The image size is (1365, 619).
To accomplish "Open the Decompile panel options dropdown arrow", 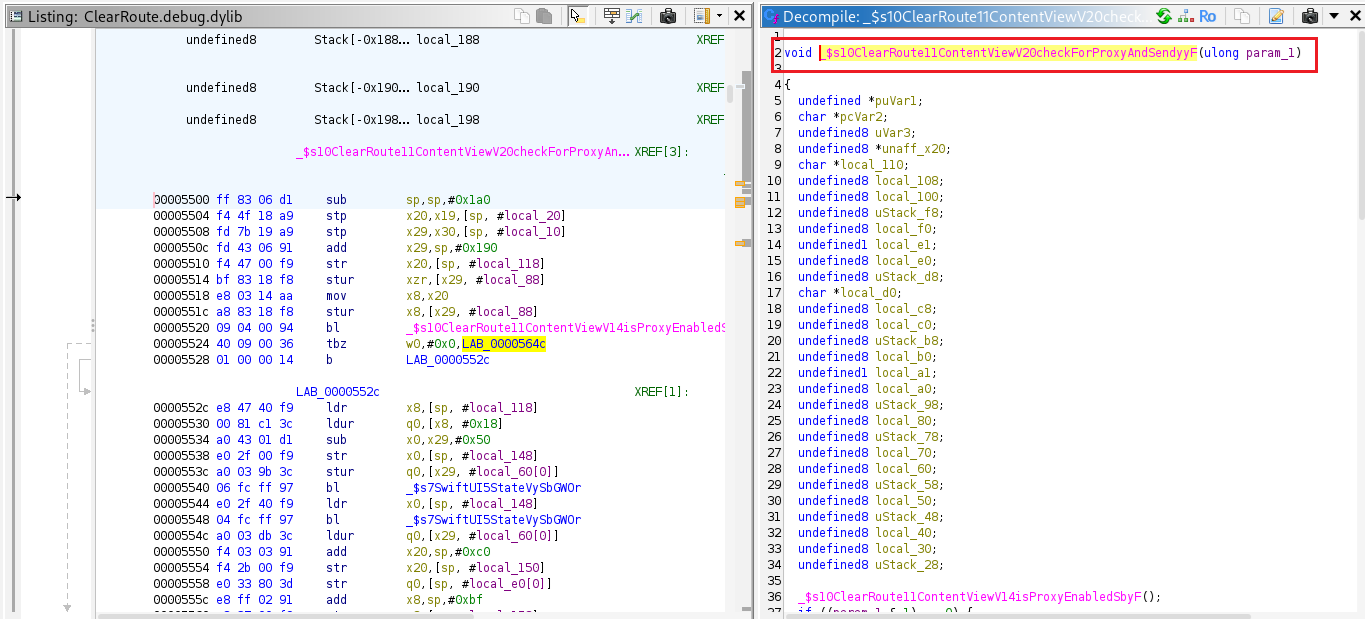I will [x=1334, y=16].
